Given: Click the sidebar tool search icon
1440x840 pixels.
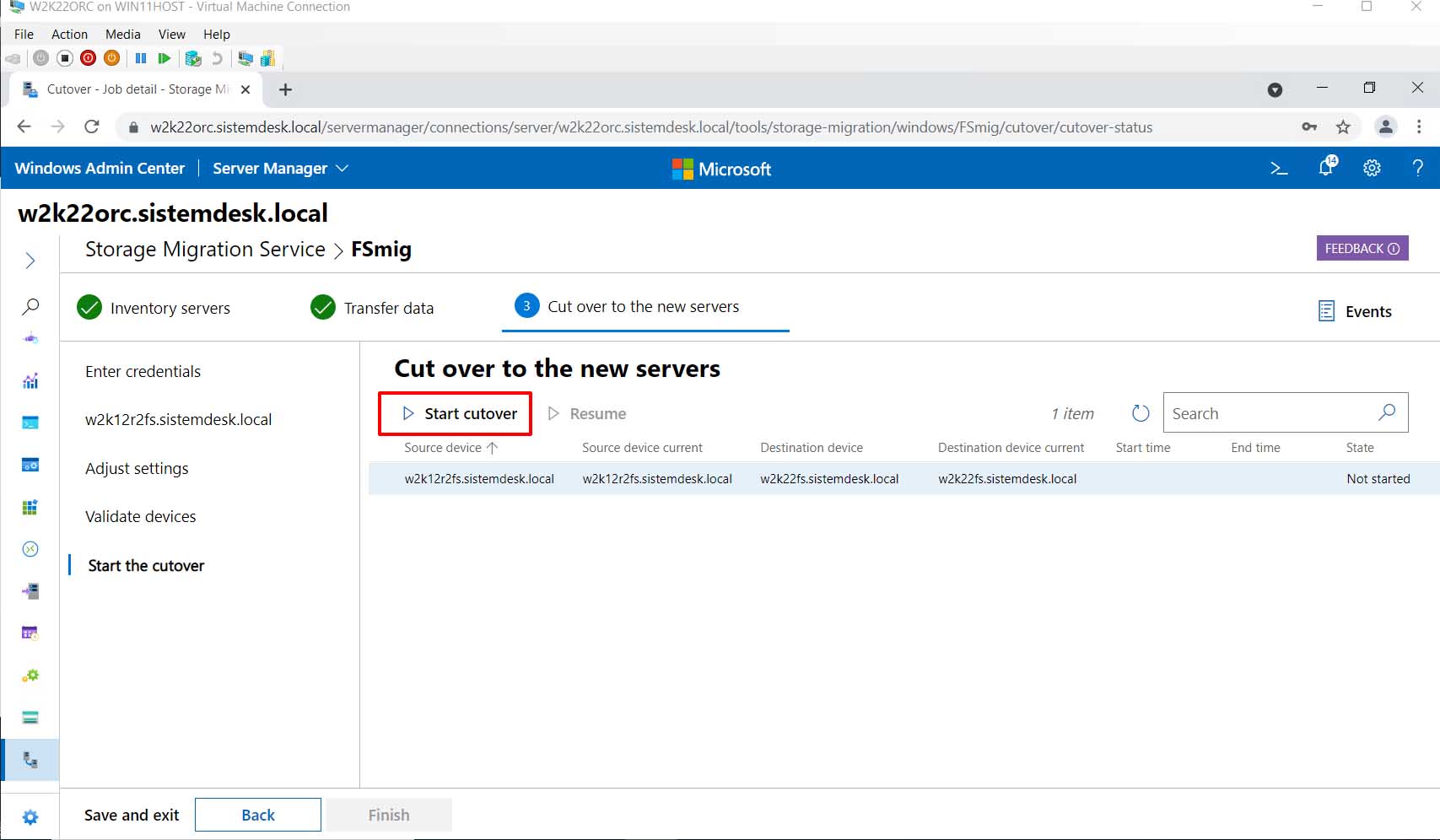Looking at the screenshot, I should (30, 306).
